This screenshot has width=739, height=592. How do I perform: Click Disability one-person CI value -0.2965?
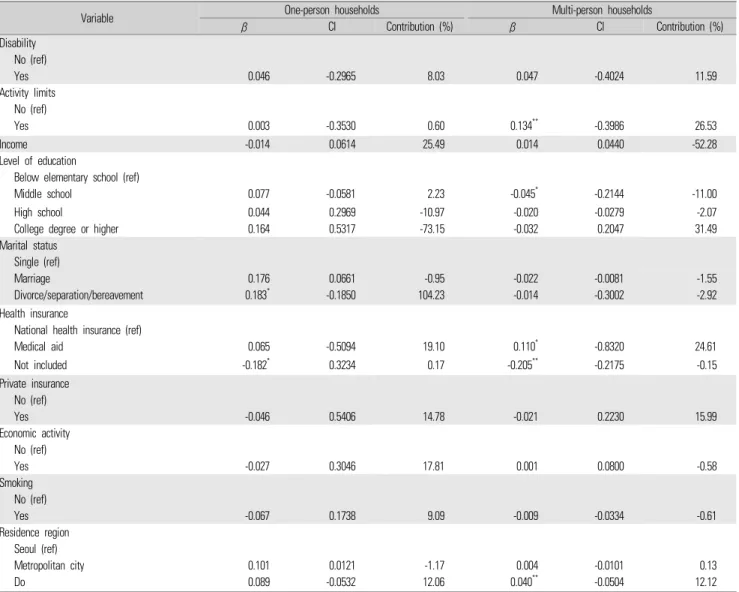point(341,76)
